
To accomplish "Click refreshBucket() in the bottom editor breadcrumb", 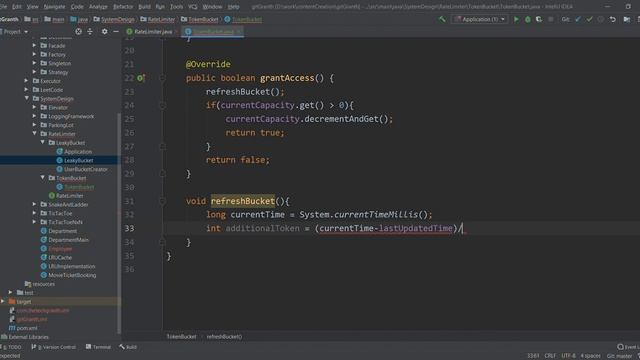I will click(224, 337).
